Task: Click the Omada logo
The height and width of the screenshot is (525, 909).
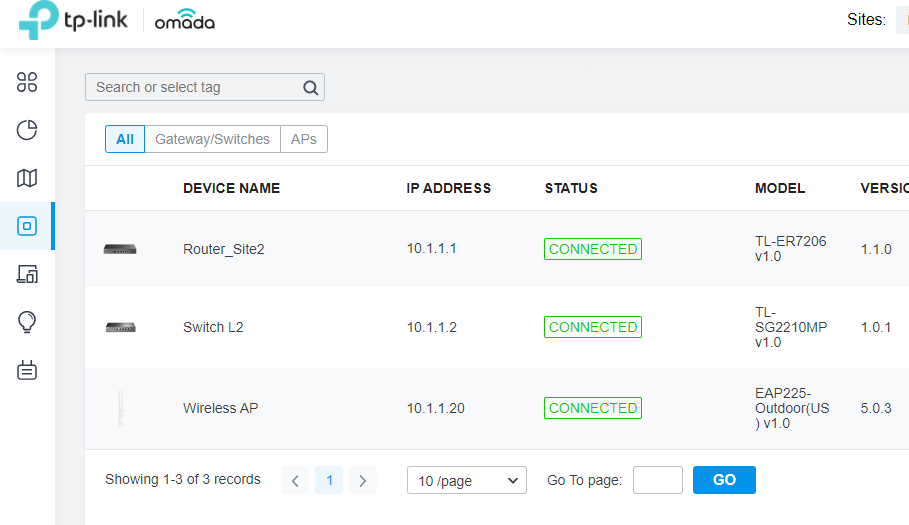Action: point(184,20)
